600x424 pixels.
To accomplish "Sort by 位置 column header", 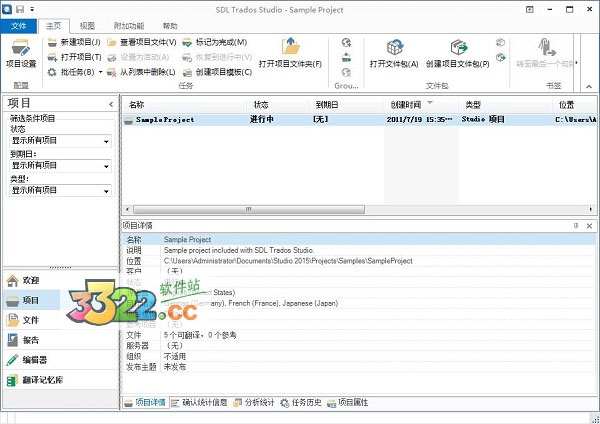I will coord(575,105).
